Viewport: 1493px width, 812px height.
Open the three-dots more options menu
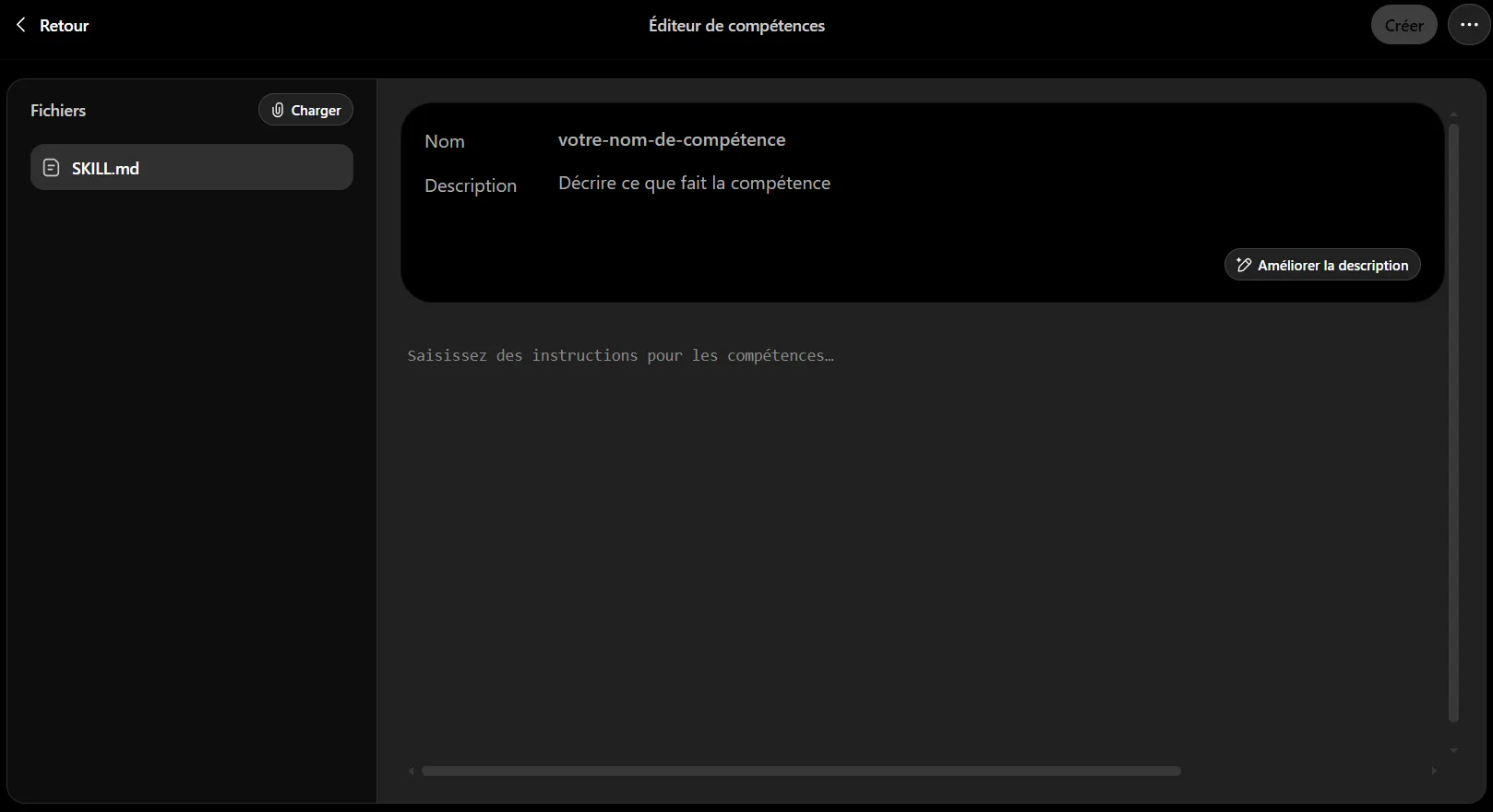[1469, 25]
